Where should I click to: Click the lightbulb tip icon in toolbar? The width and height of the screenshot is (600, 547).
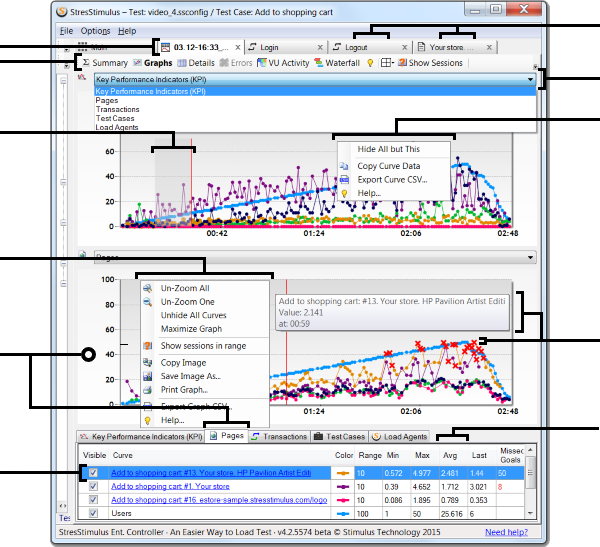370,63
